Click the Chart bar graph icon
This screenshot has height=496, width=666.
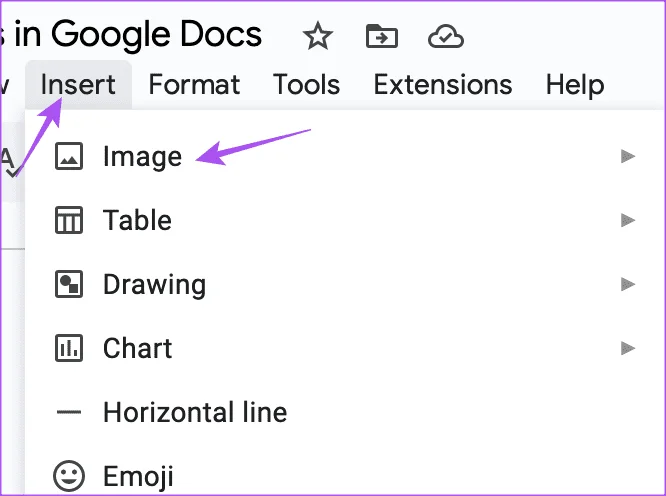coord(69,348)
